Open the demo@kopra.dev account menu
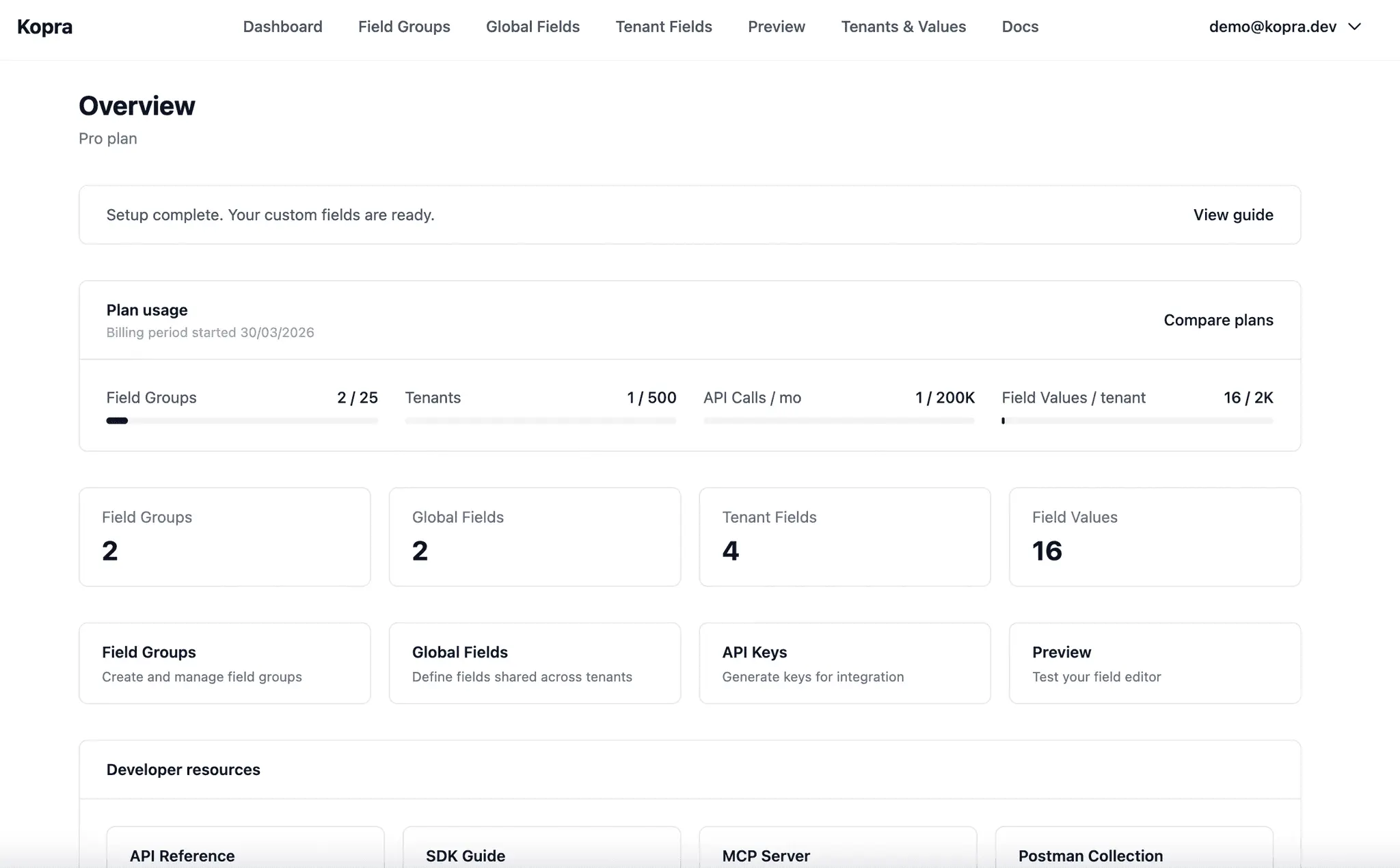This screenshot has height=868, width=1400. (x=1285, y=27)
